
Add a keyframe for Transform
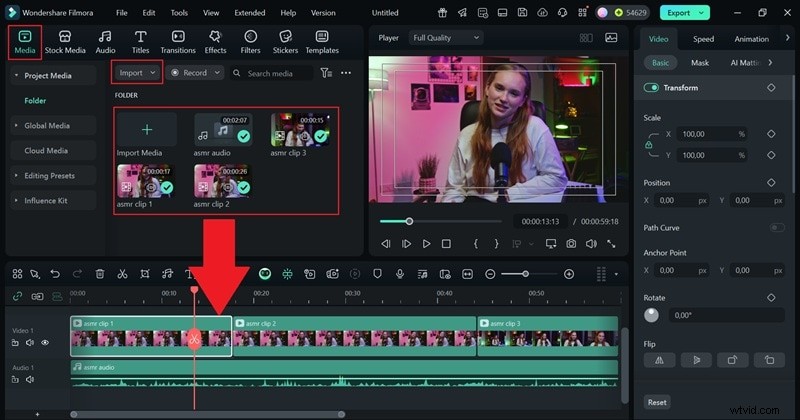771,88
